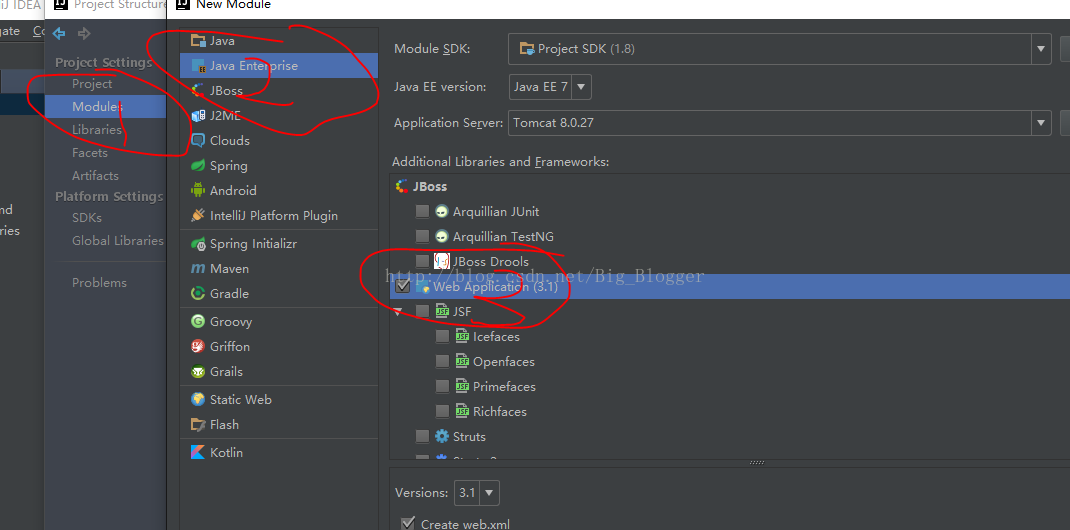Select the Clouds module icon
Viewport: 1070px width, 530px height.
(198, 141)
